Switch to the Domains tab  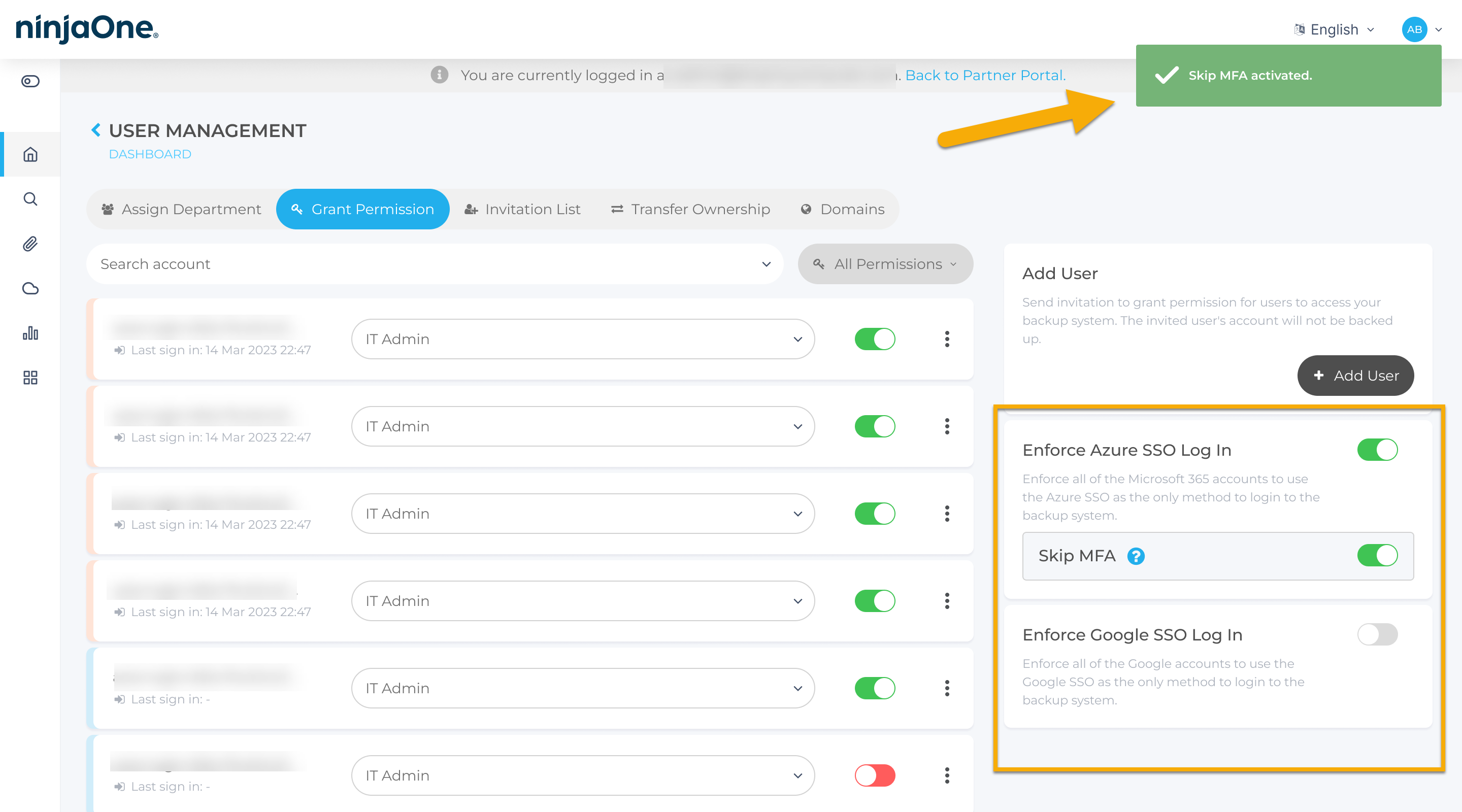[842, 210]
